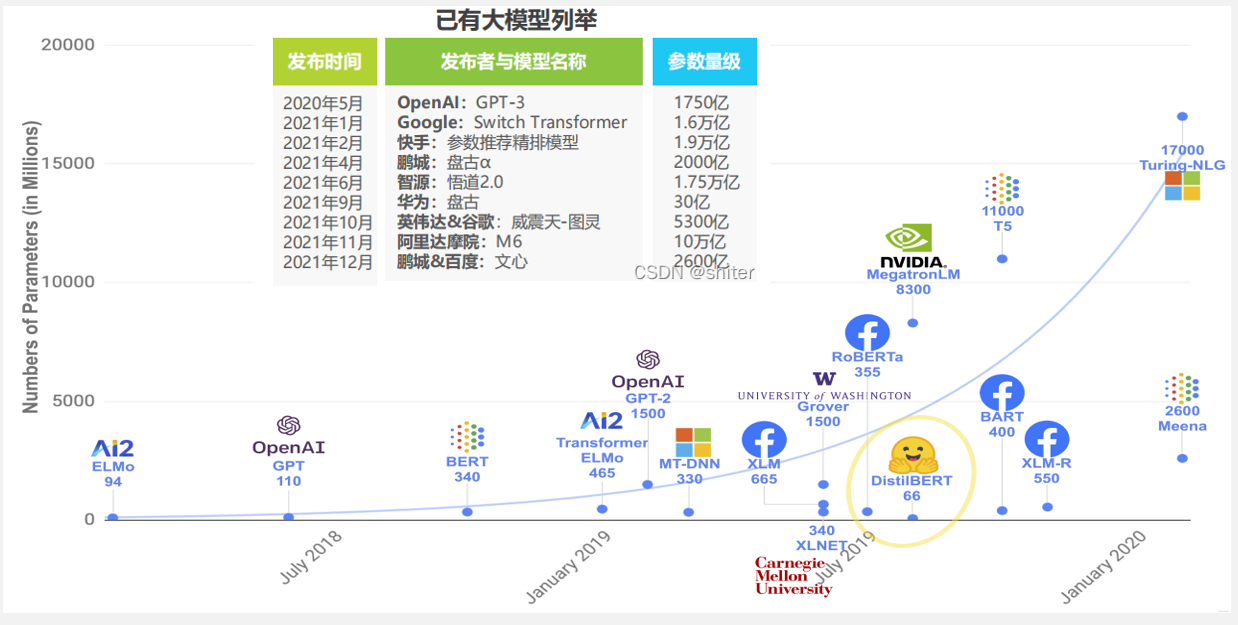
Task: Click the y-axis tick label 20000
Action: tap(68, 45)
